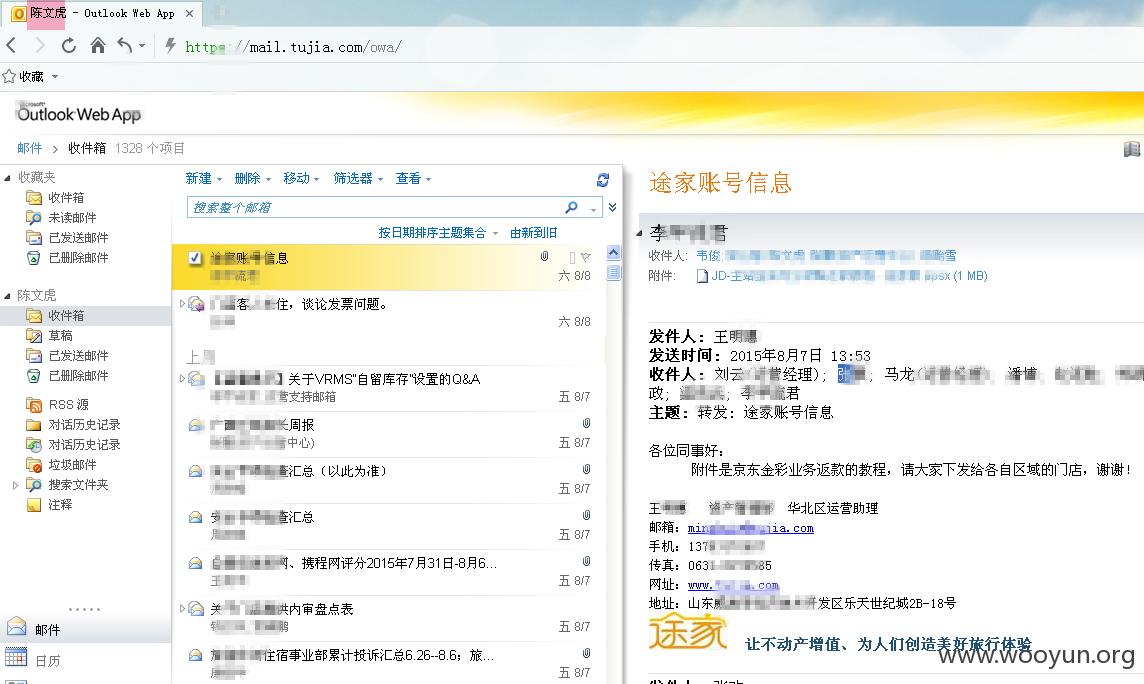Open the 汇总（以此为准）message

387,480
